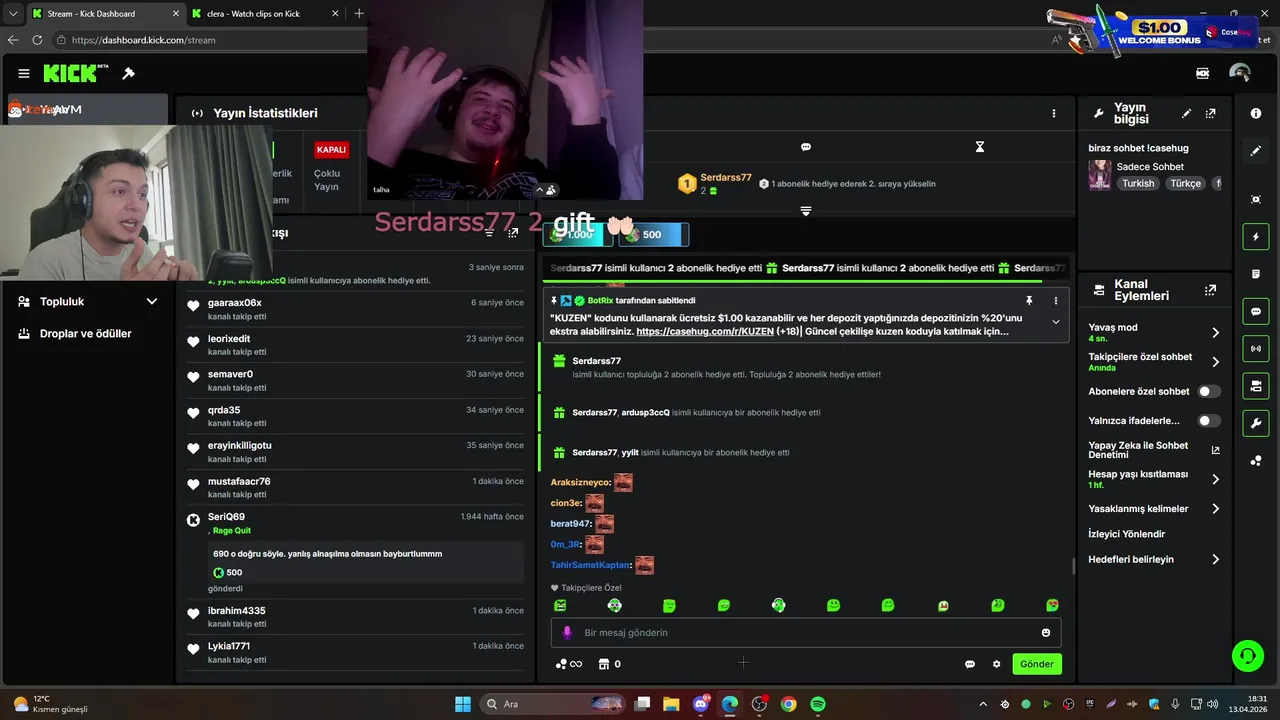The image size is (1280, 720).
Task: Pop out the Kanal Eylemleri panel
Action: coord(1211,290)
